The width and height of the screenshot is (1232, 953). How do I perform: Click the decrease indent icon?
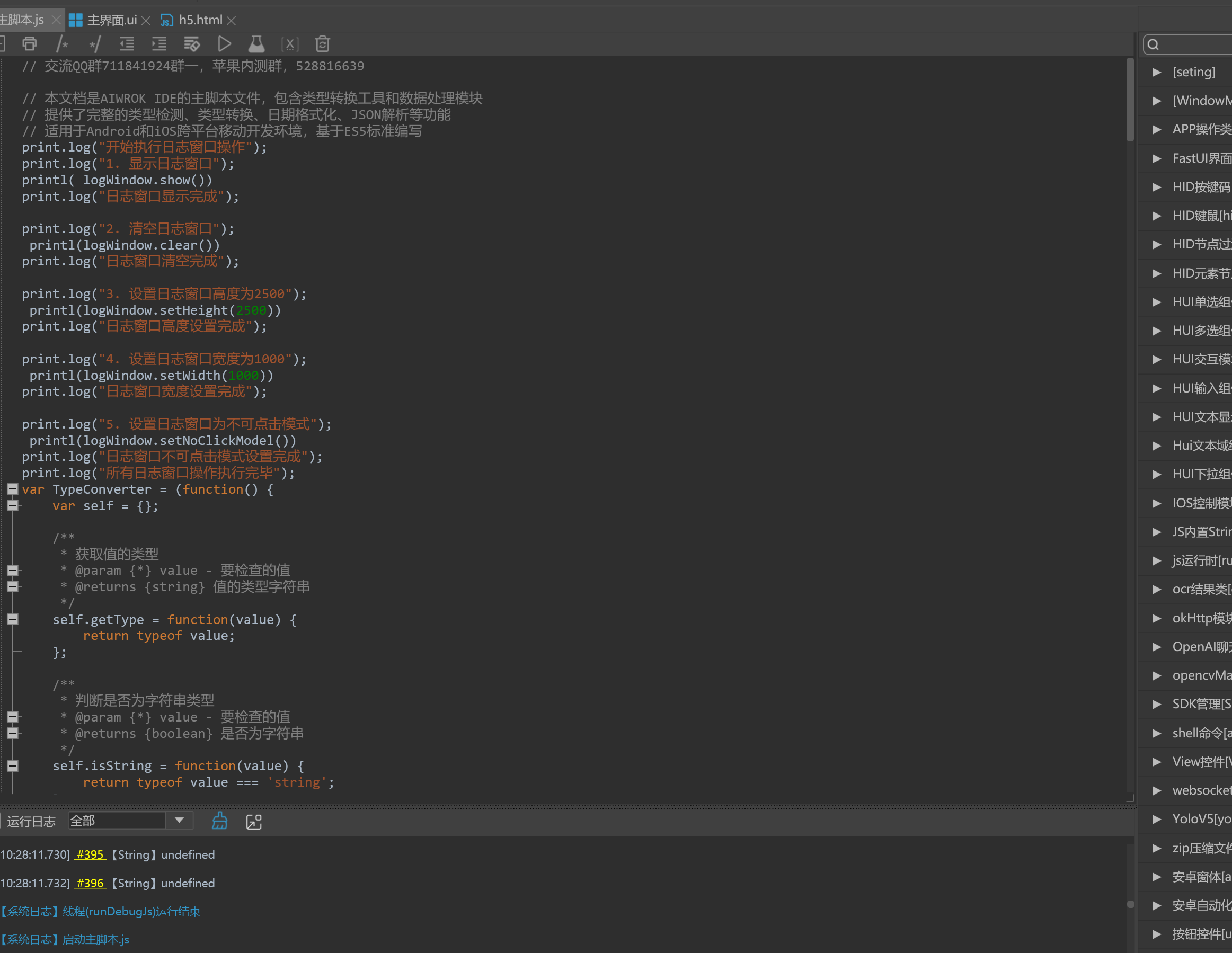click(x=127, y=43)
